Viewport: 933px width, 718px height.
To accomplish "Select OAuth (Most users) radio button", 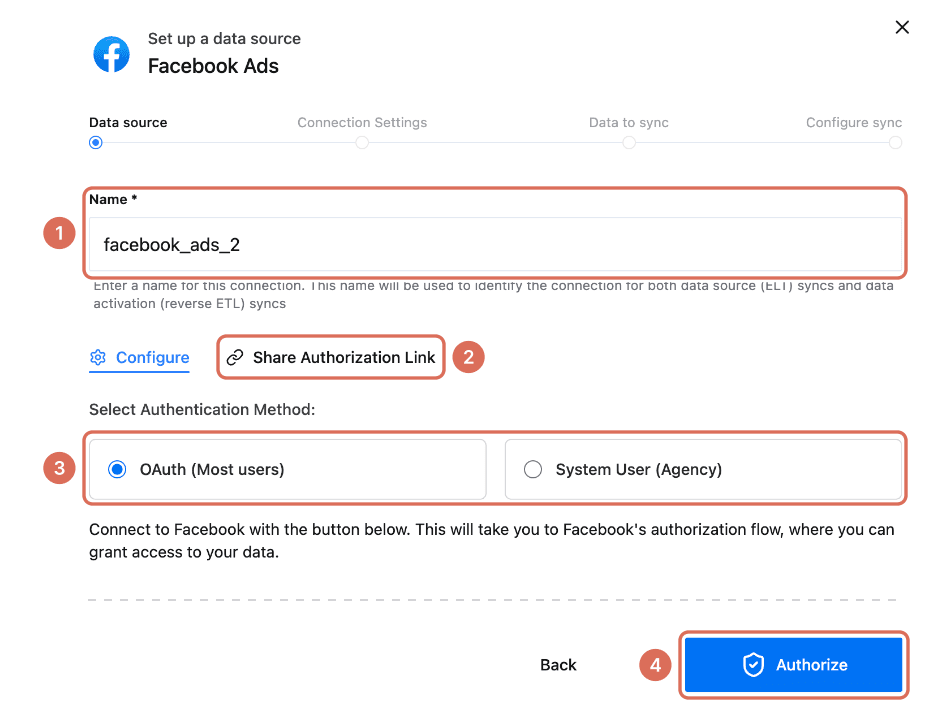I will click(x=117, y=469).
